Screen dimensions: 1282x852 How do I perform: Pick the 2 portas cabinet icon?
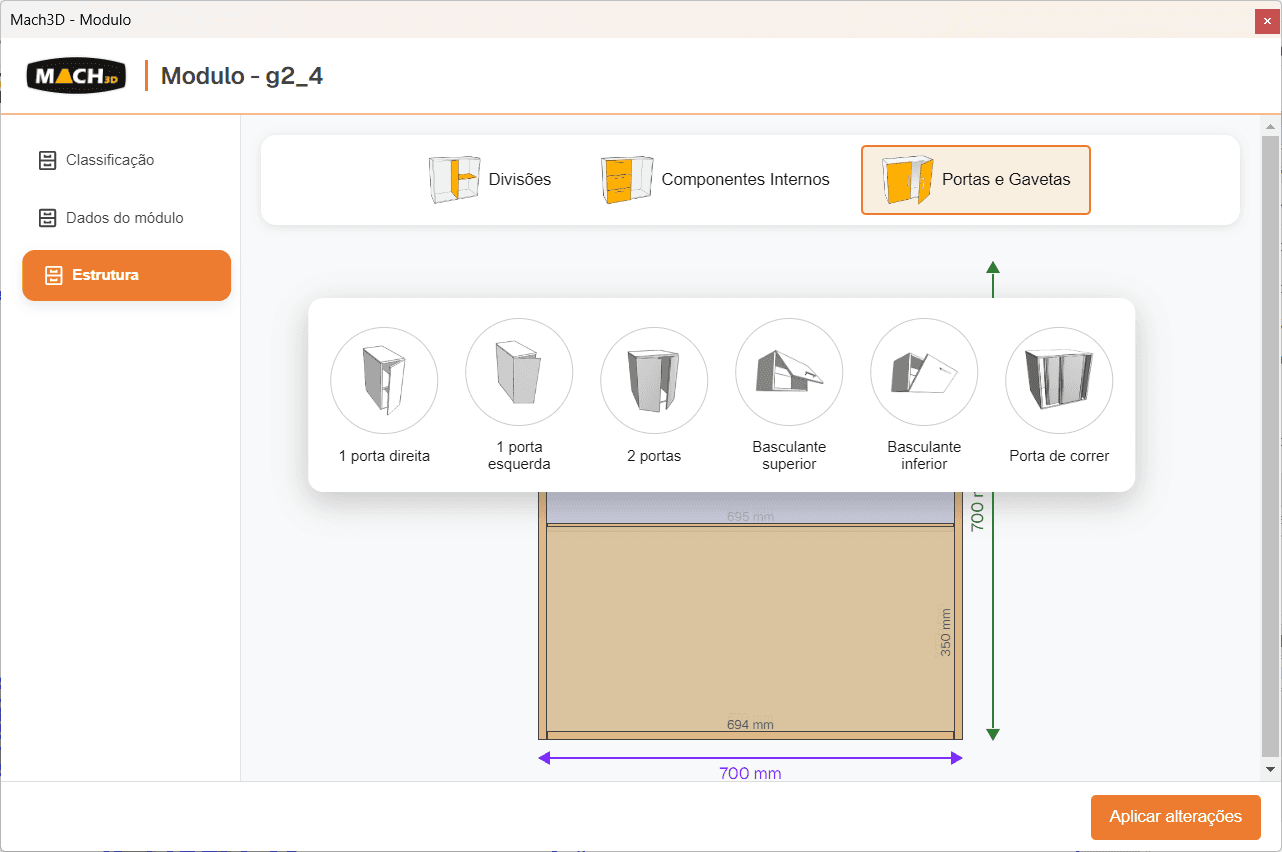(x=654, y=380)
